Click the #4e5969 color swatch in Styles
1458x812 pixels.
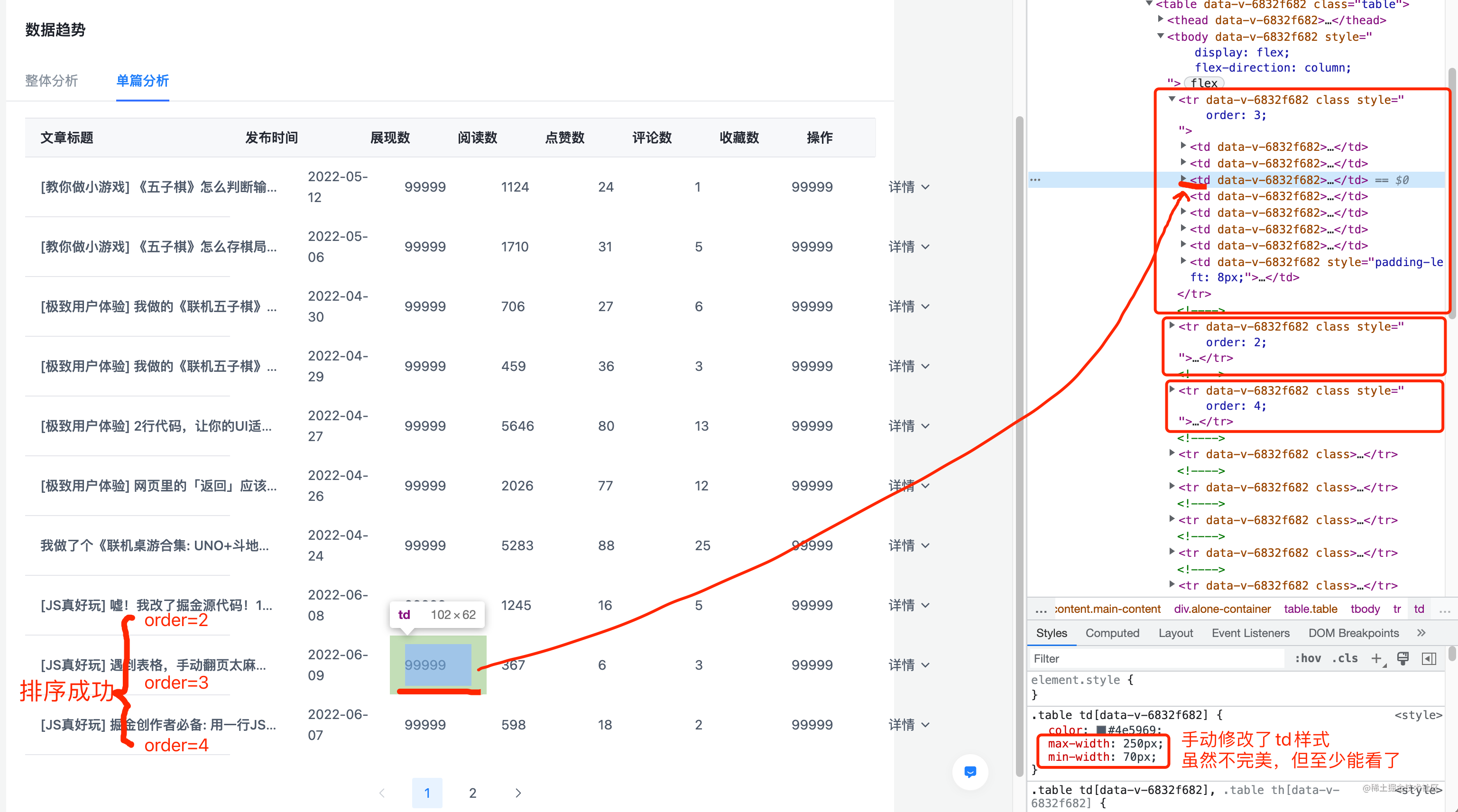[1102, 729]
